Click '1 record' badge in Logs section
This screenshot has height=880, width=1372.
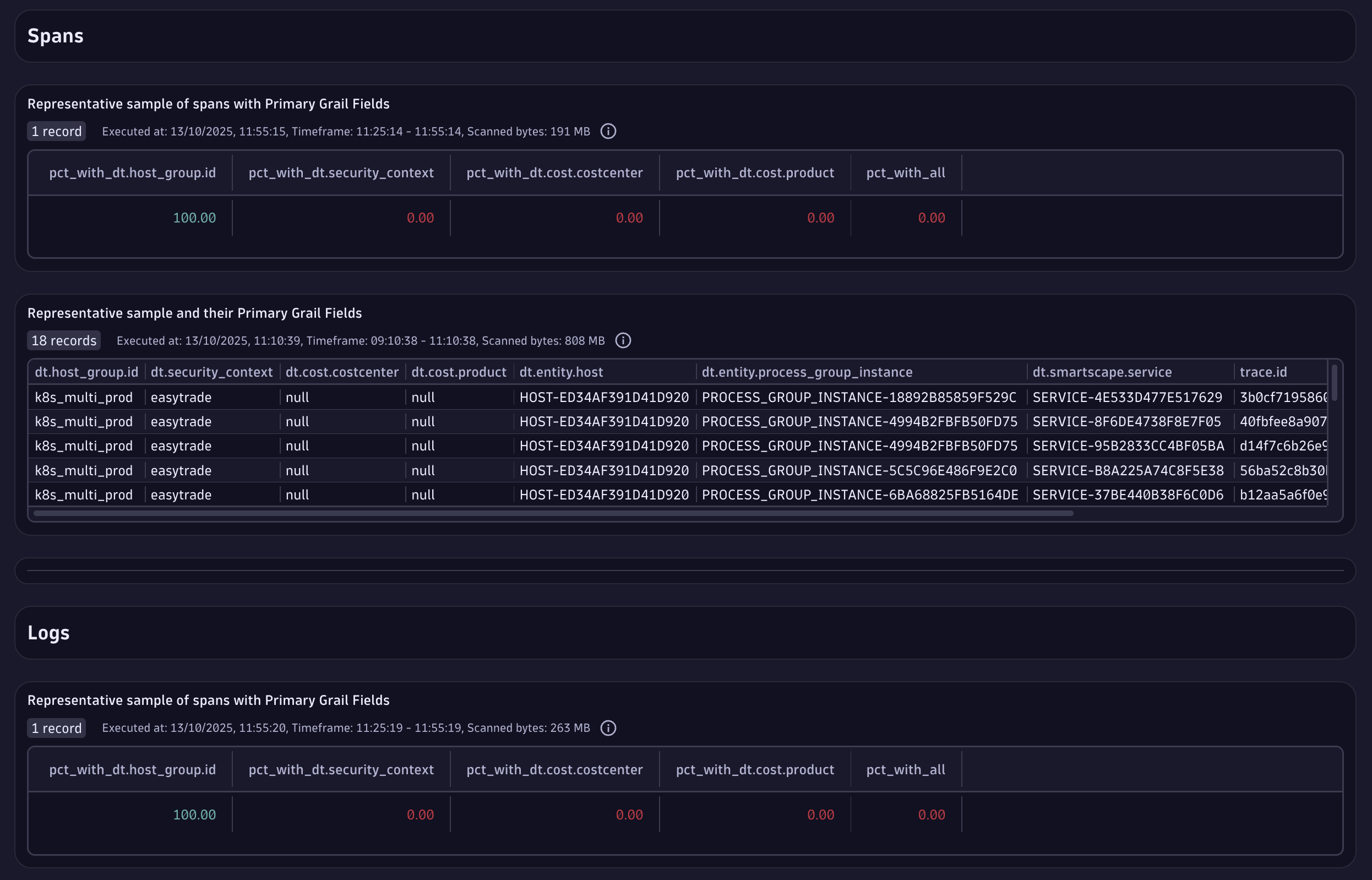(56, 728)
